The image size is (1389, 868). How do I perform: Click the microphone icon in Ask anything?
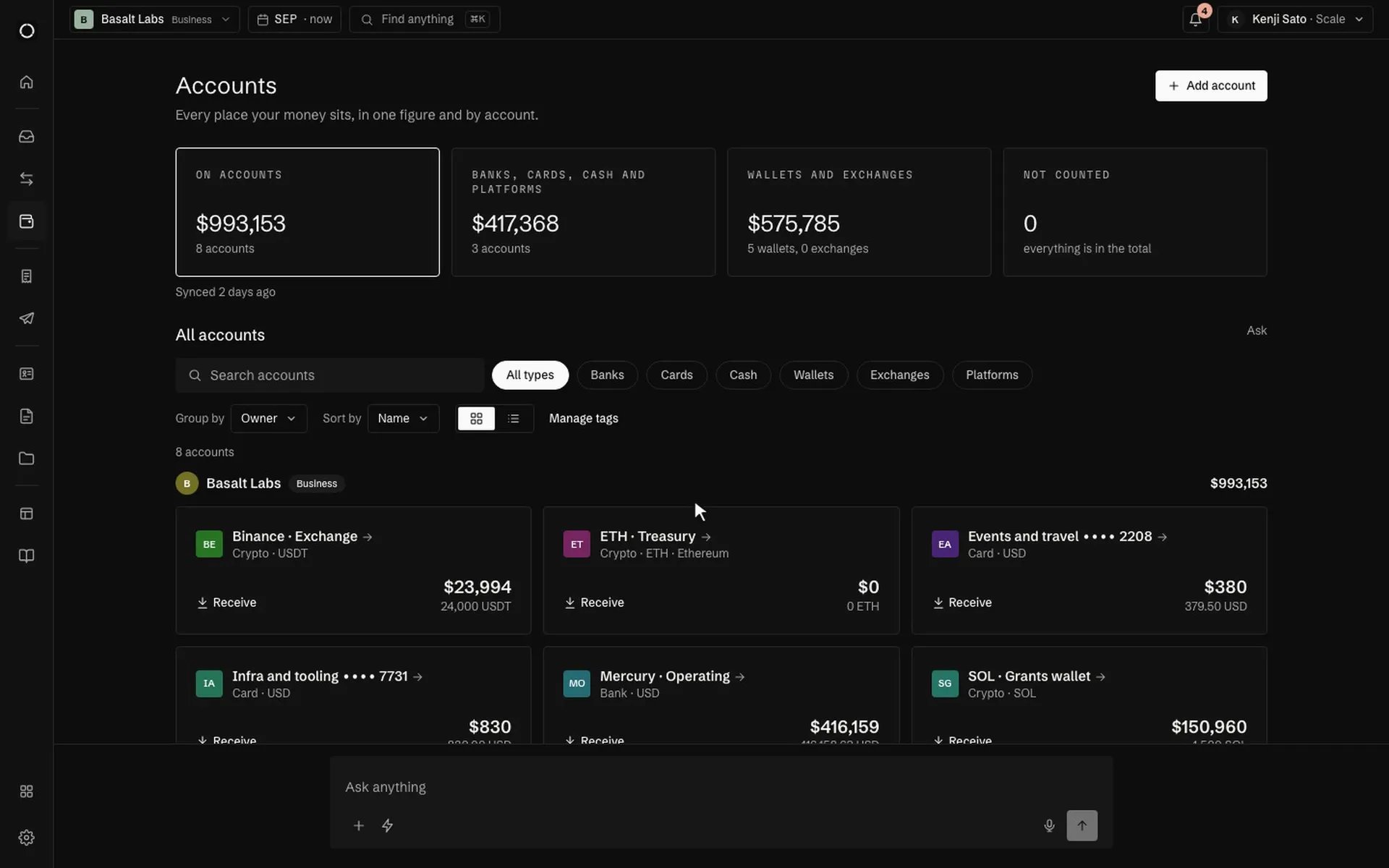tap(1049, 825)
